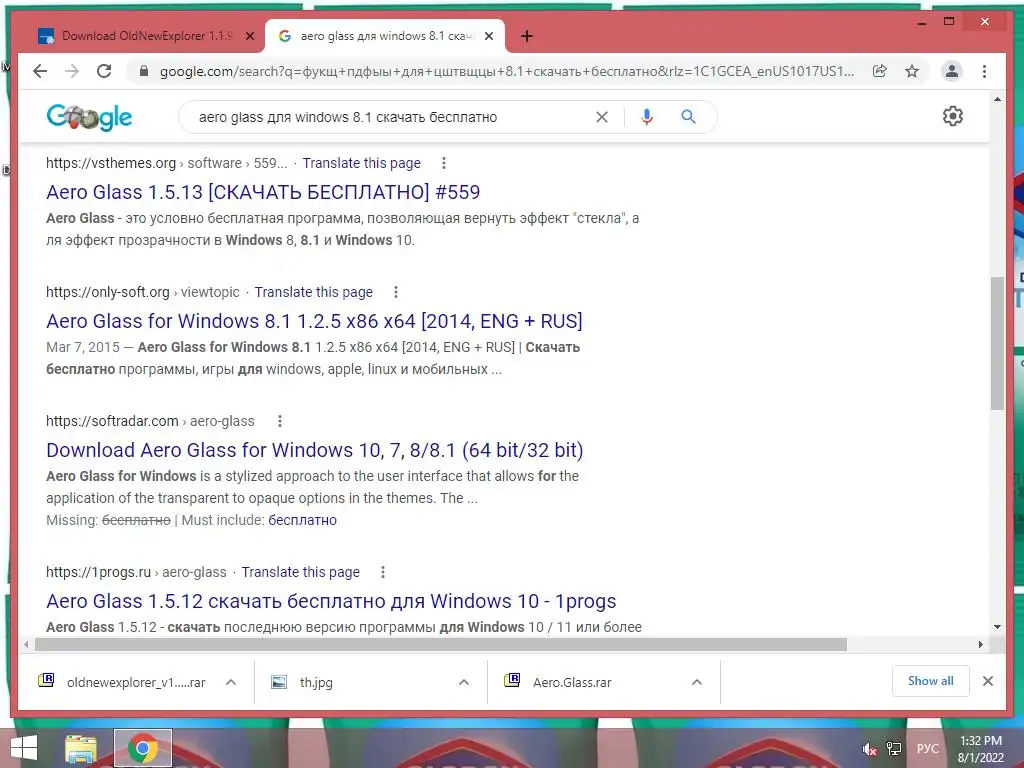Screen dimensions: 1024x768
Task: Click the padlock site info icon
Action: 144,71
